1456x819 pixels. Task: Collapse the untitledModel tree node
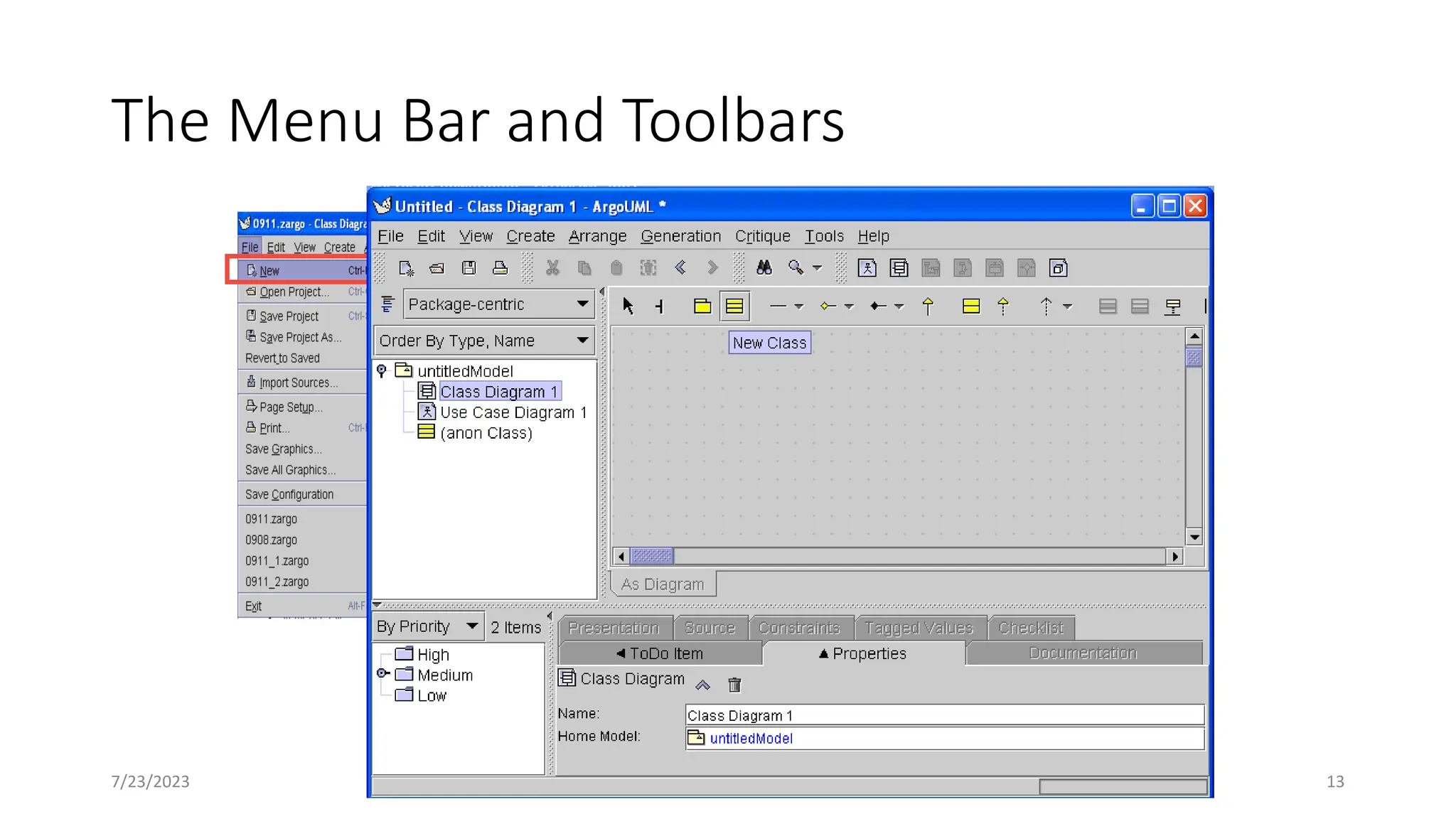click(382, 370)
